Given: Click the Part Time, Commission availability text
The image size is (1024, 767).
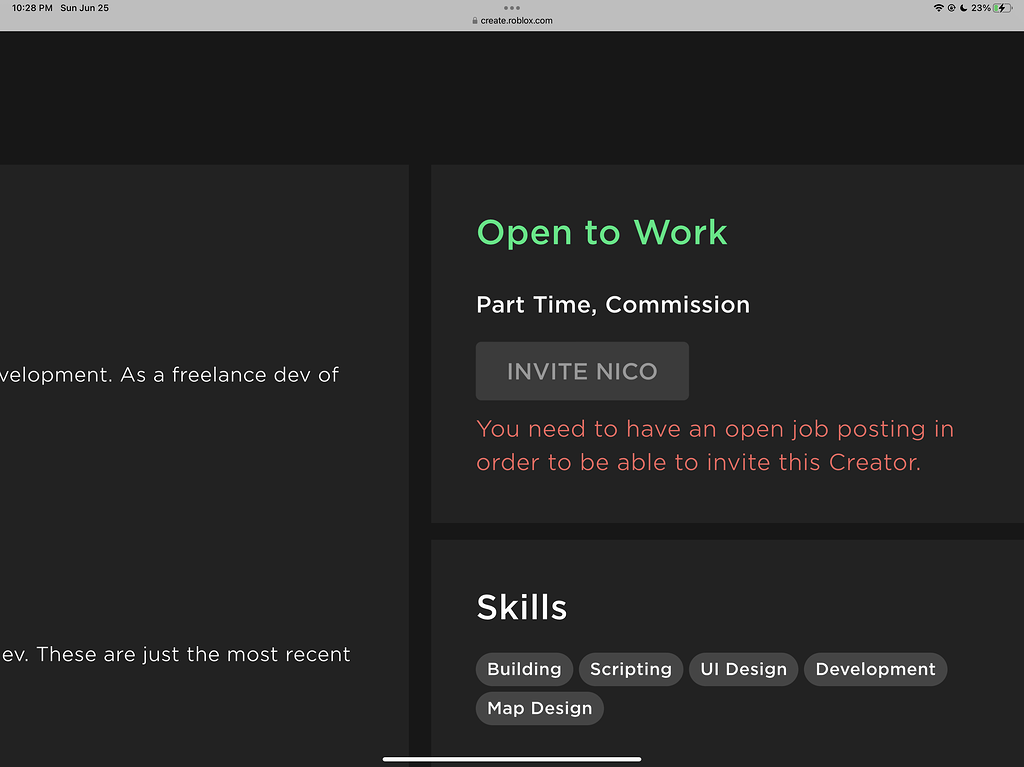Looking at the screenshot, I should 613,305.
